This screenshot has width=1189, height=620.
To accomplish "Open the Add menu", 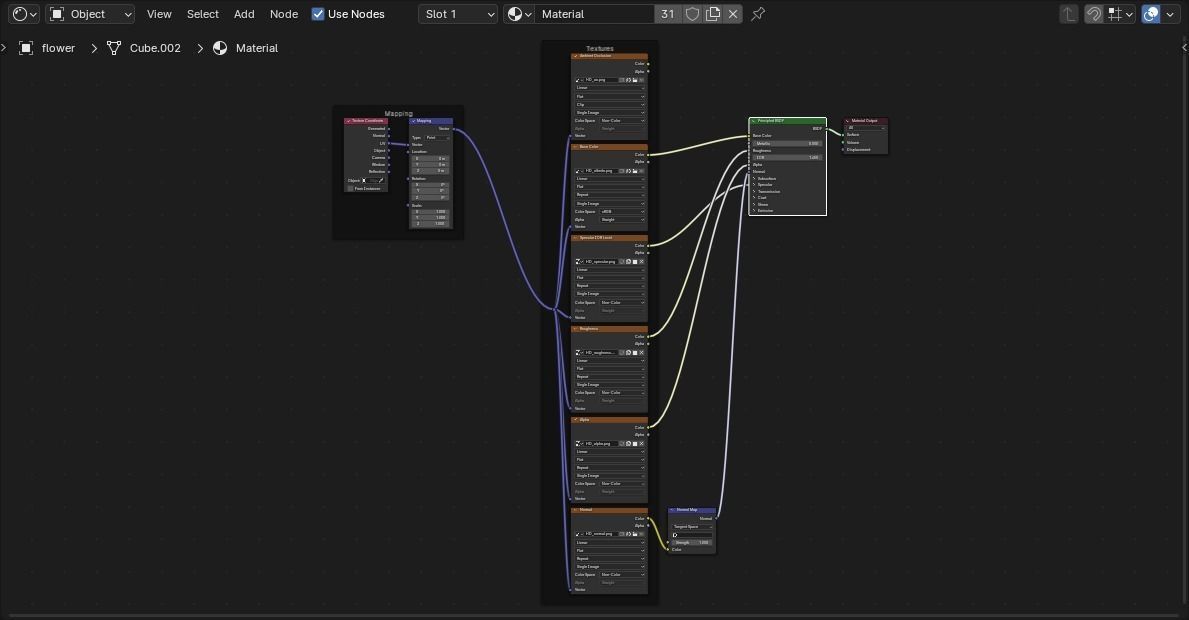I will pos(244,14).
